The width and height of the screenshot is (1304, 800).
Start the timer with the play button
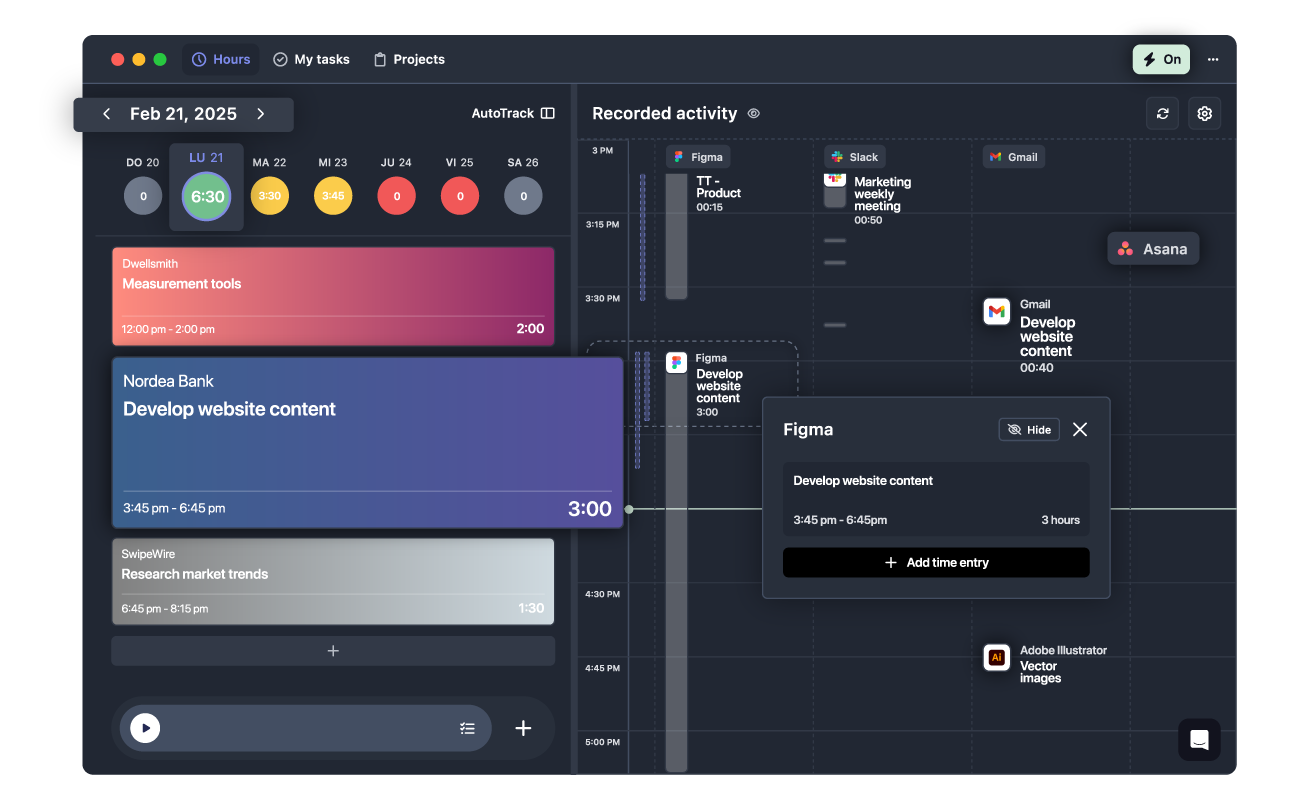point(145,728)
